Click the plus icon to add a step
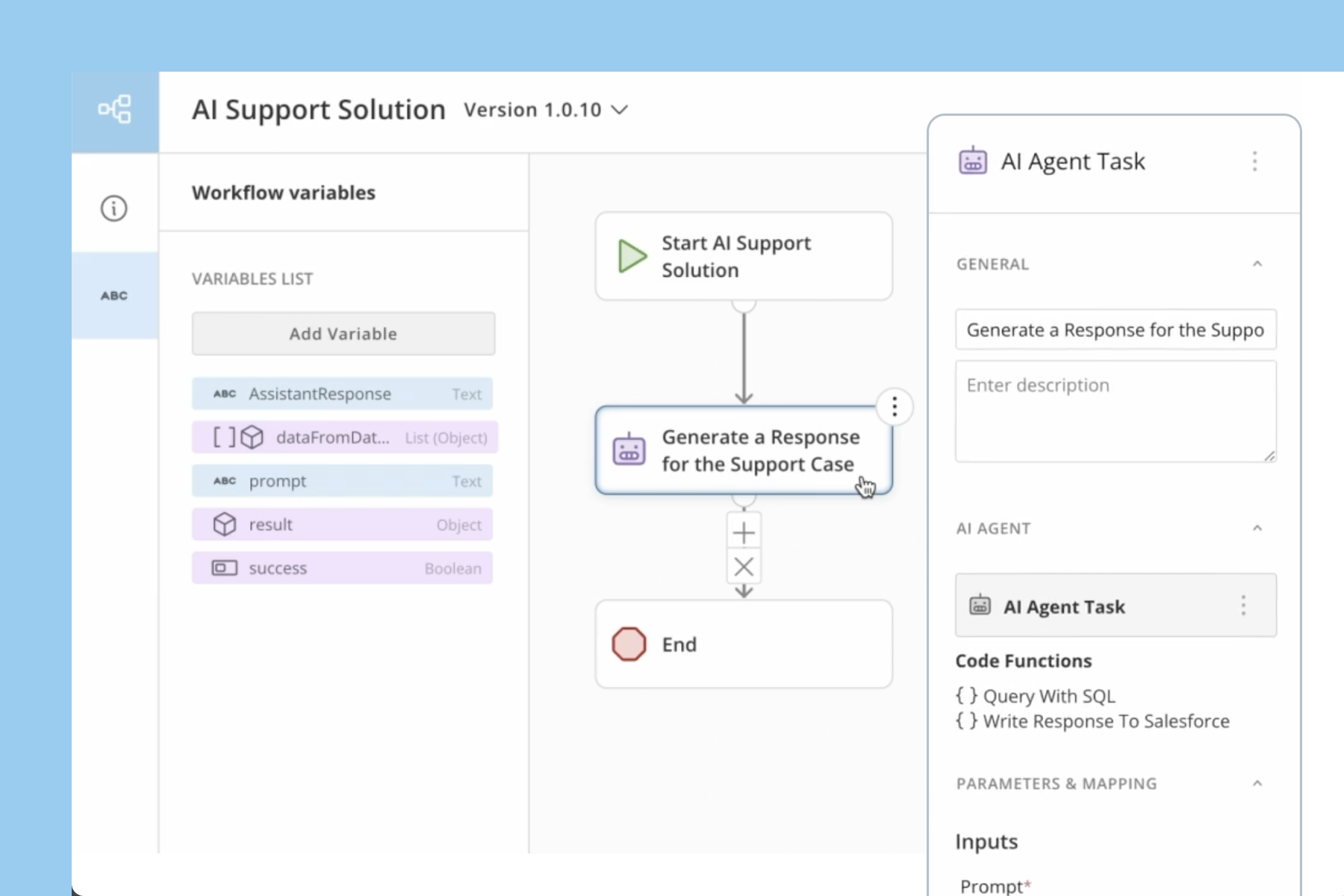This screenshot has height=896, width=1344. [744, 532]
